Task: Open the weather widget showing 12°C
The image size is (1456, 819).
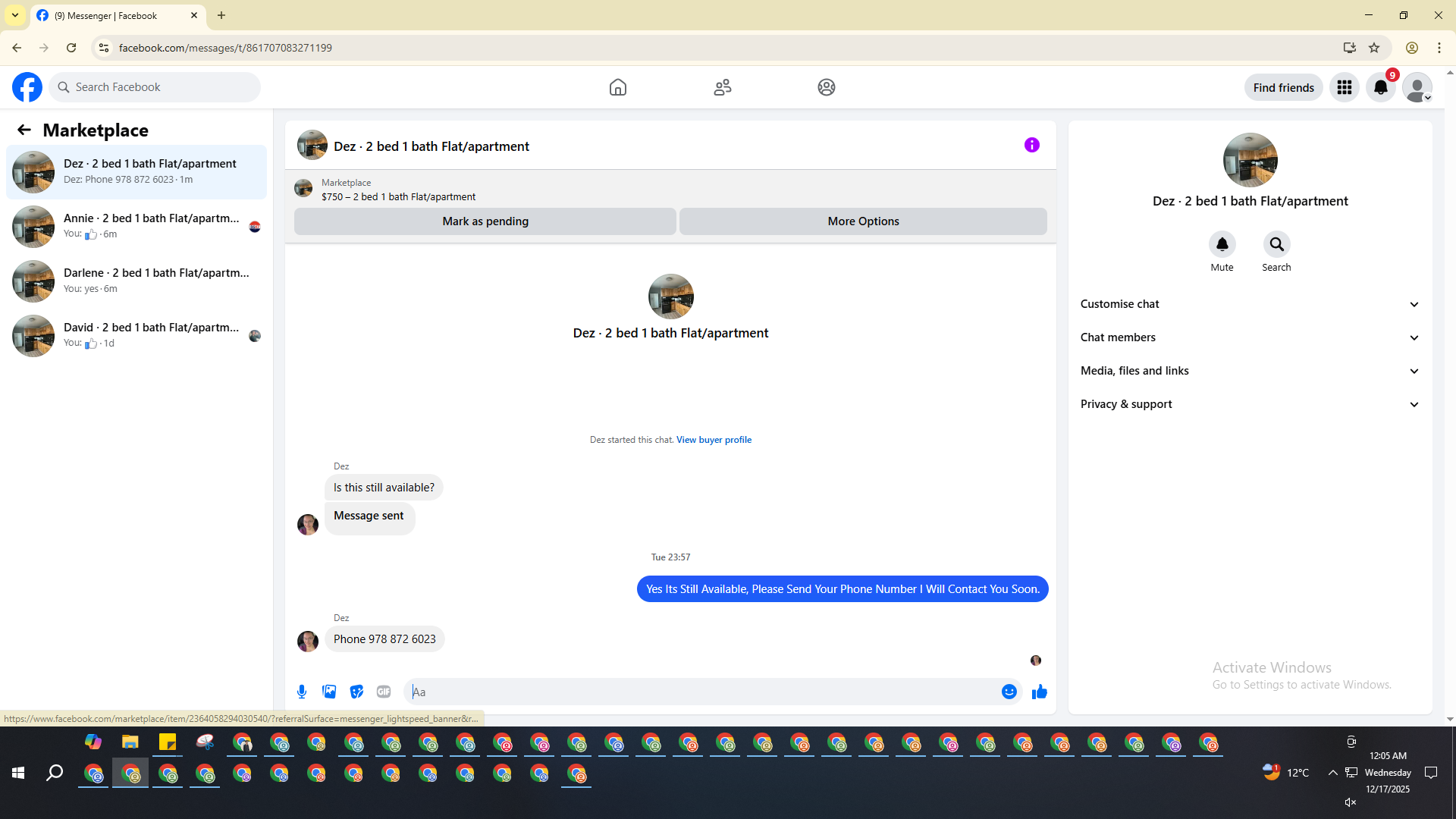Action: 1286,773
